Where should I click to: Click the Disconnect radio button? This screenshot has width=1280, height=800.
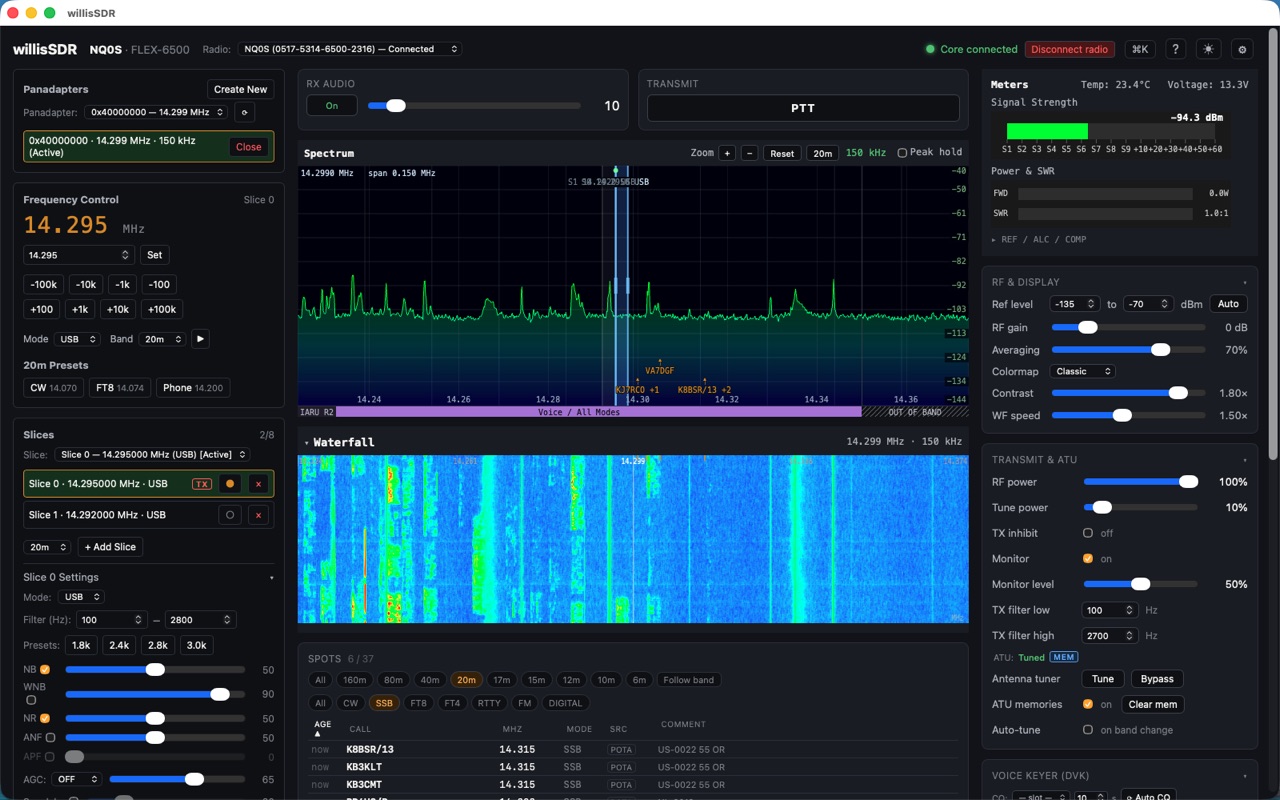point(1069,49)
